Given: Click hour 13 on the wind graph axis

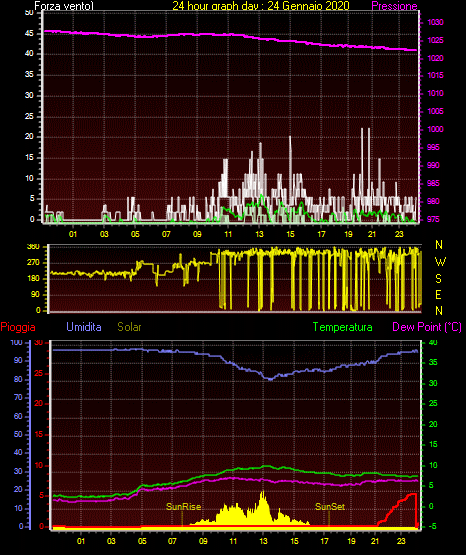Looking at the screenshot, I should point(259,234).
